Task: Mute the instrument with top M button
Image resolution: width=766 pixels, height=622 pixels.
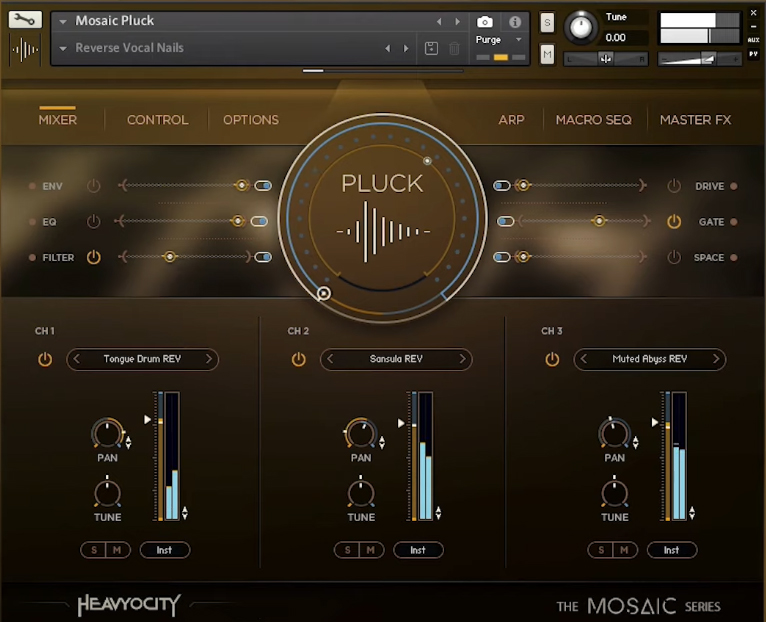Action: (547, 54)
